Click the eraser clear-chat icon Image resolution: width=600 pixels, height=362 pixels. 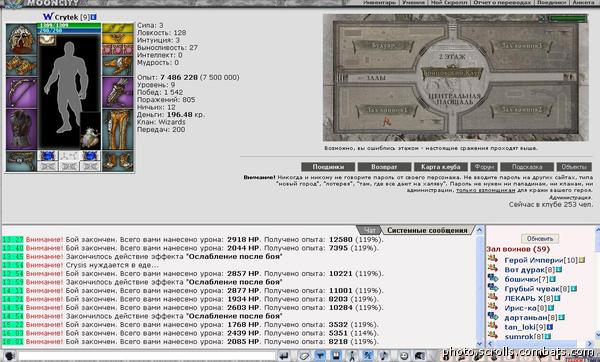coord(304,356)
